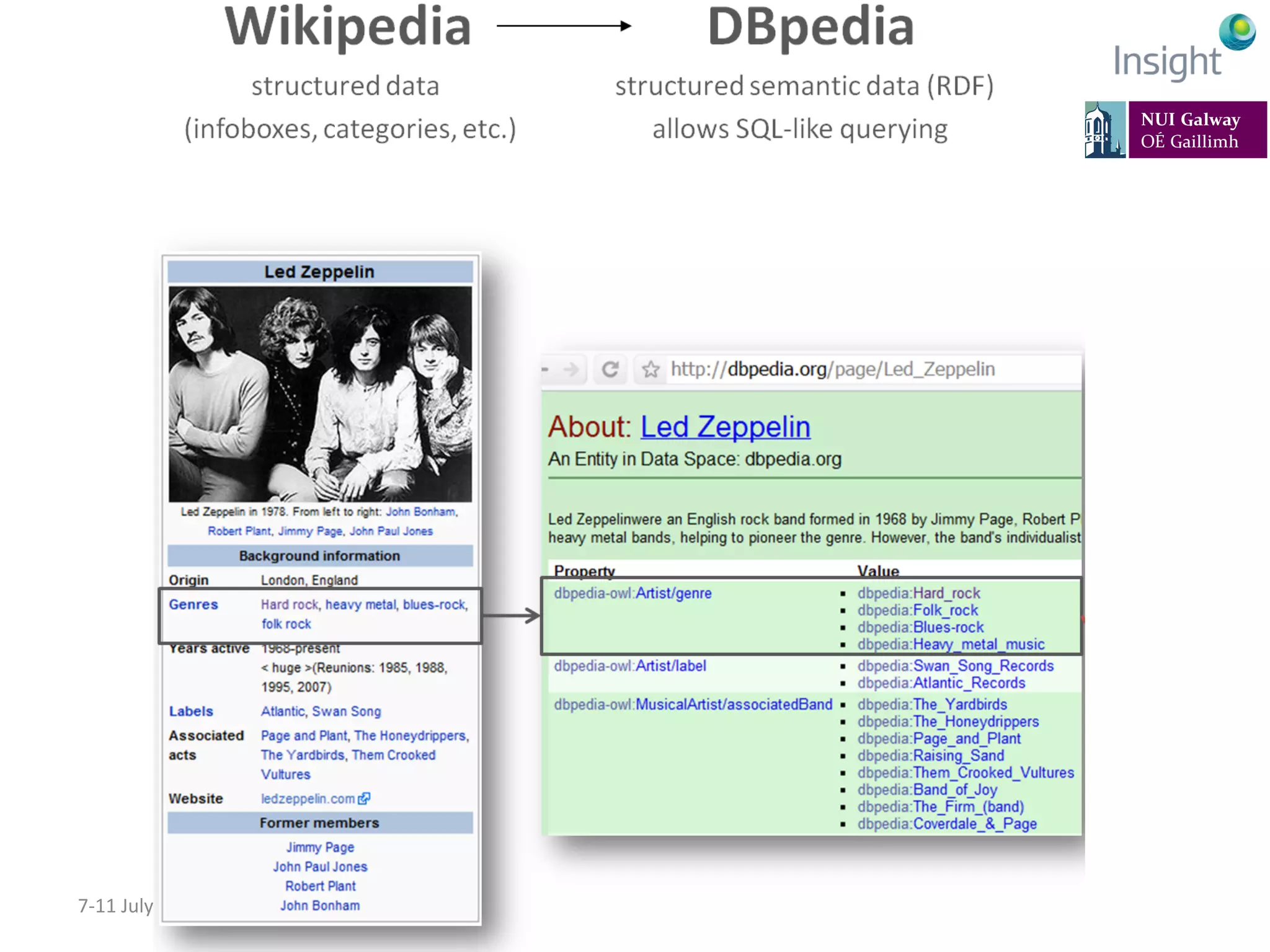
Task: Open Jimmy Page under Former members
Action: [x=320, y=847]
